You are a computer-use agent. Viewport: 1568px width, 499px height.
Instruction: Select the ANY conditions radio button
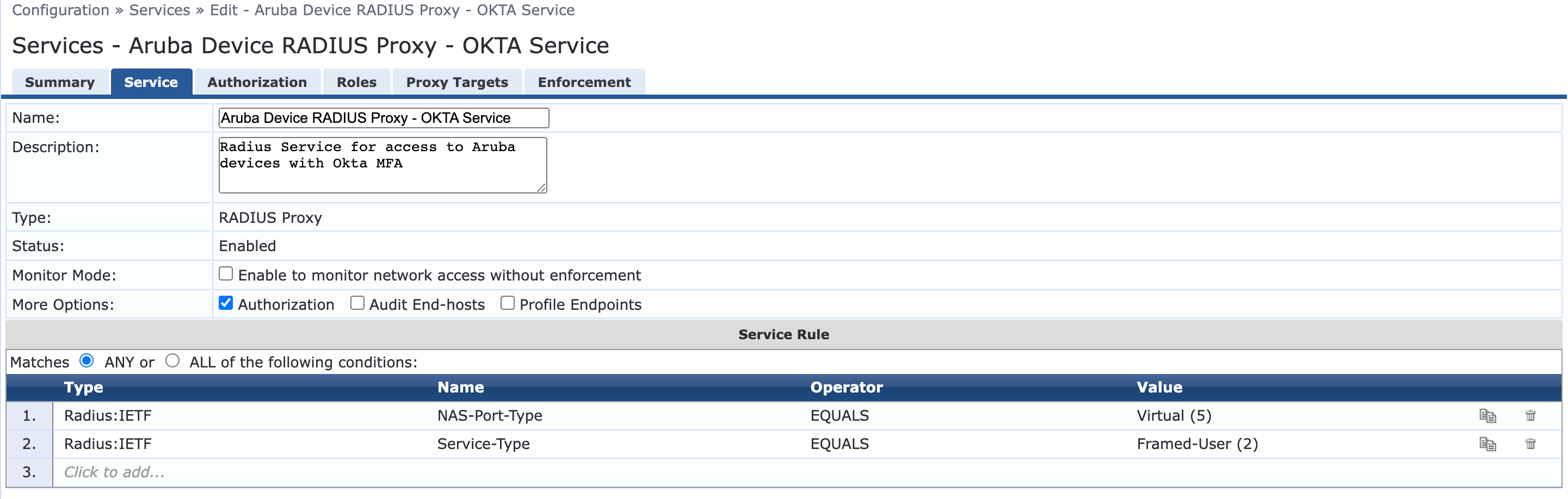(88, 360)
